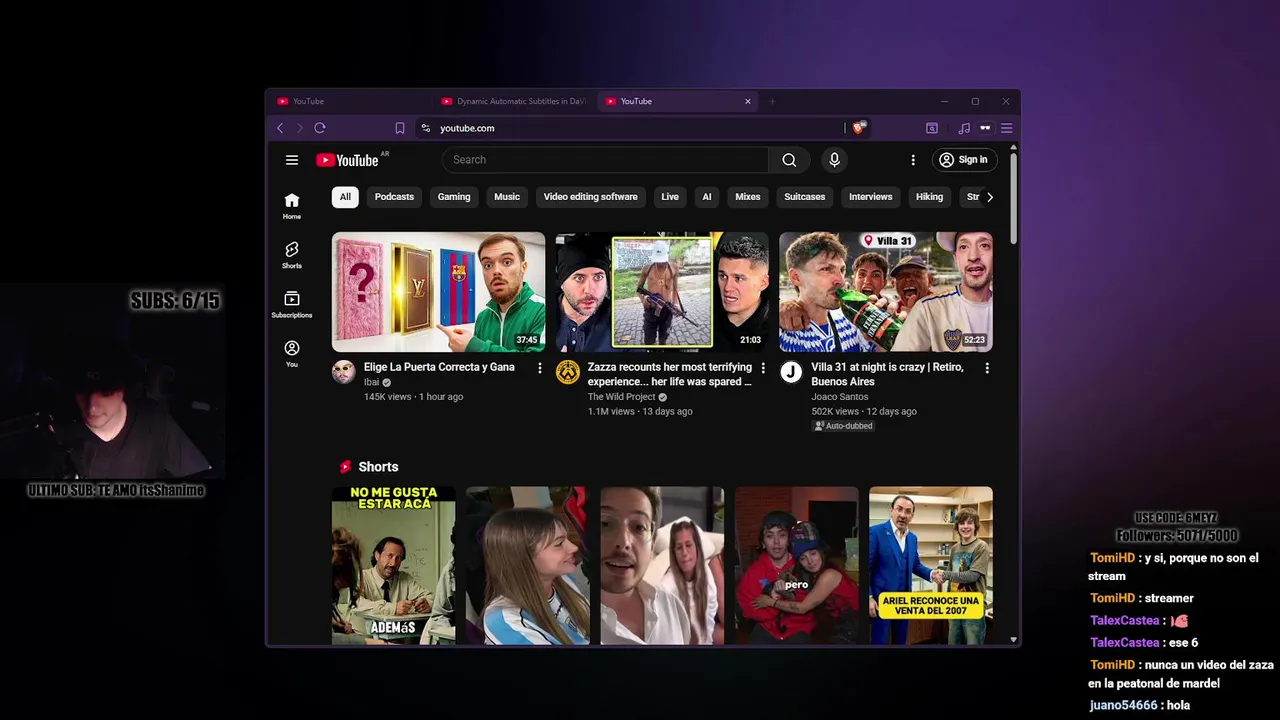Open YouTube settings three-dot menu
Image resolution: width=1280 pixels, height=720 pixels.
click(913, 160)
